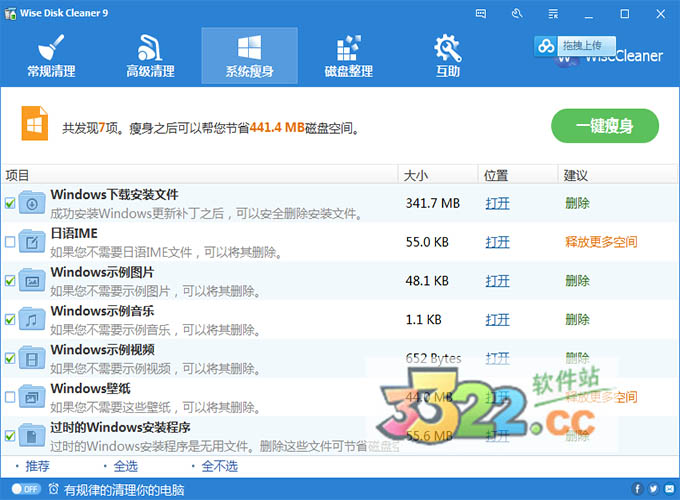This screenshot has height=500, width=680.
Task: Click the 全选 select all link
Action: 125,466
